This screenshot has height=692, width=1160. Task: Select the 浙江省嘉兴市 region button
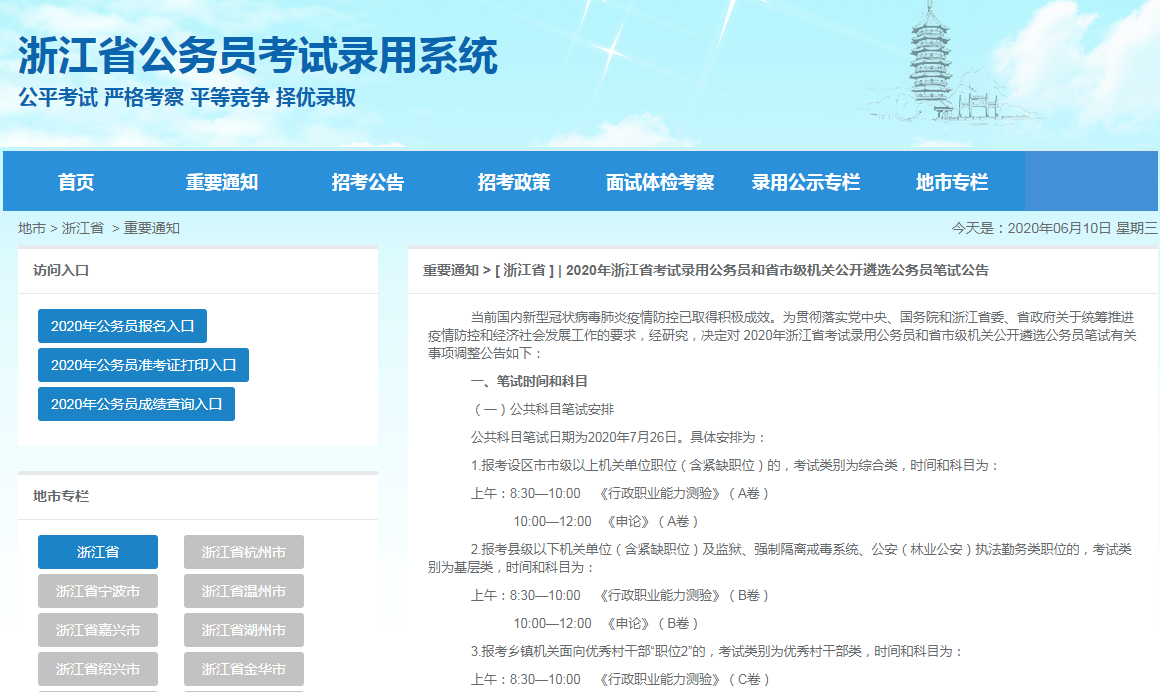98,630
